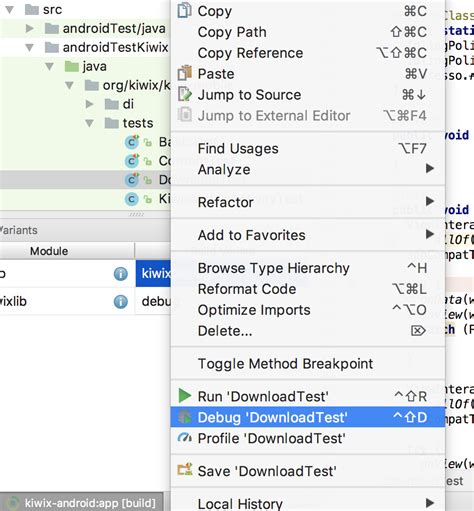Image resolution: width=474 pixels, height=511 pixels.
Task: Click the info icon beside the kiwixlib module
Action: coord(120,302)
